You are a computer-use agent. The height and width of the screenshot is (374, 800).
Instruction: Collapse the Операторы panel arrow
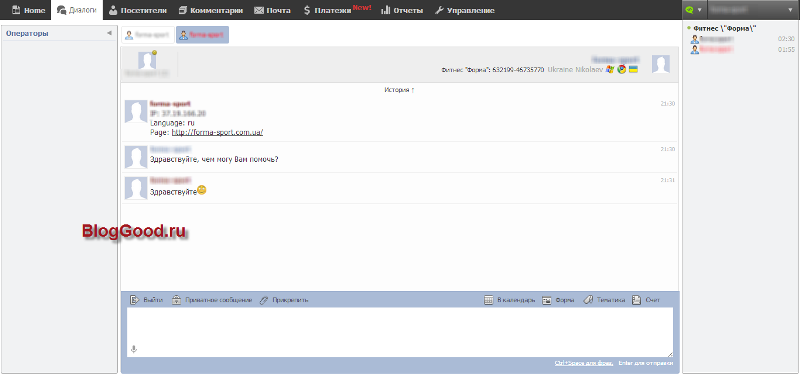[109, 33]
